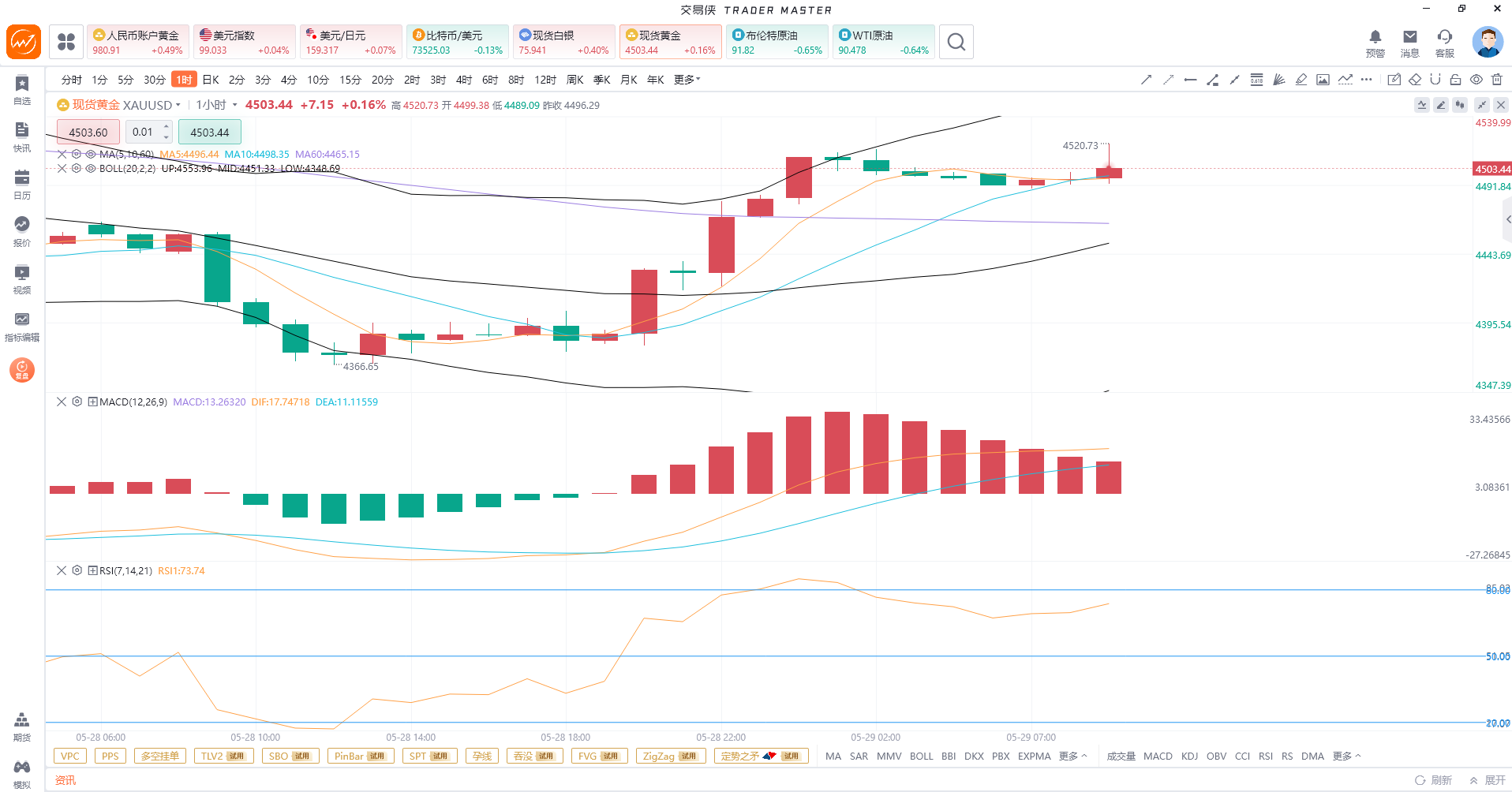This screenshot has height=792, width=1512.
Task: Toggle the magnet snap tool
Action: click(x=1435, y=80)
